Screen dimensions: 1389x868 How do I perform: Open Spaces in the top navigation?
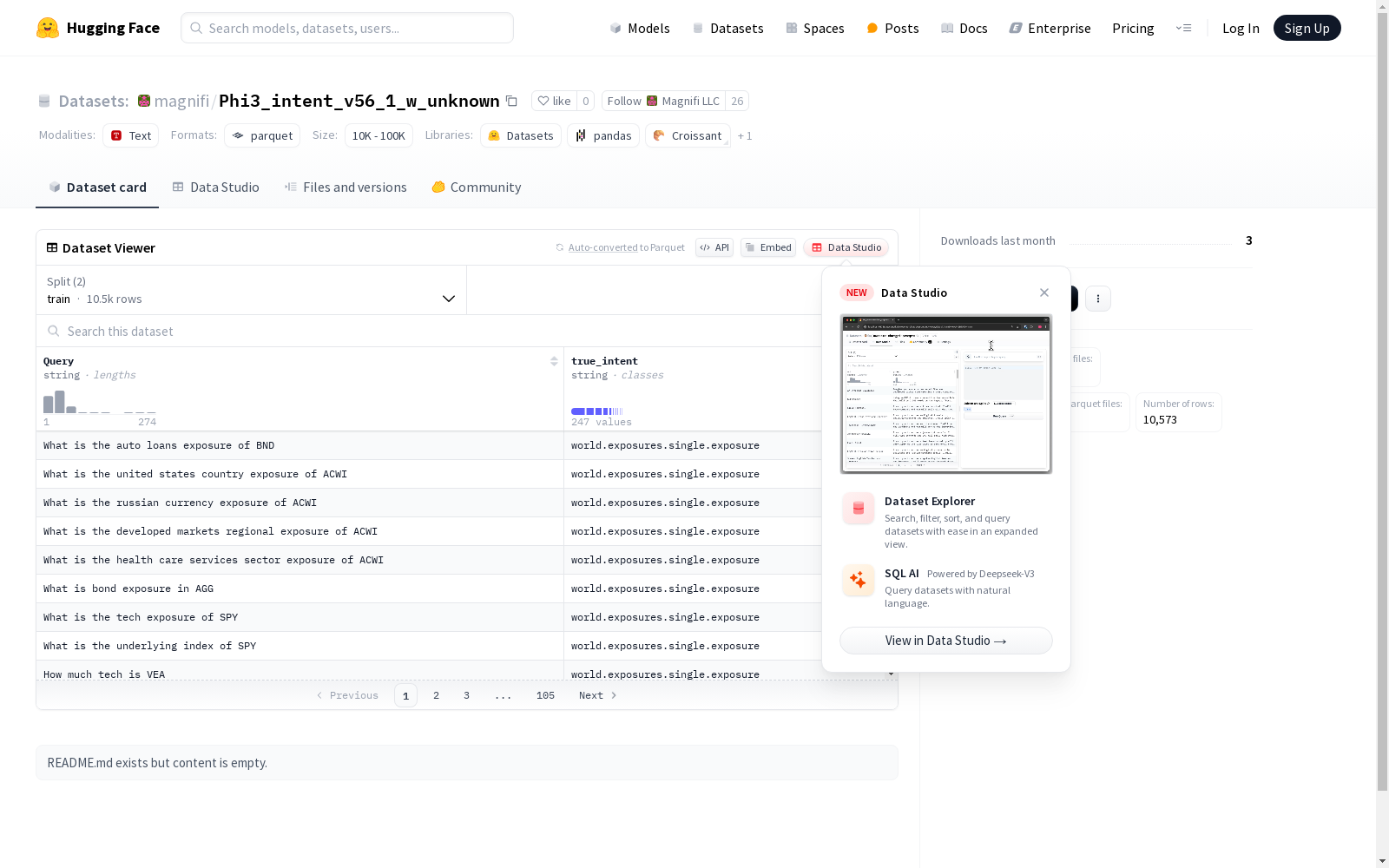[x=814, y=29]
